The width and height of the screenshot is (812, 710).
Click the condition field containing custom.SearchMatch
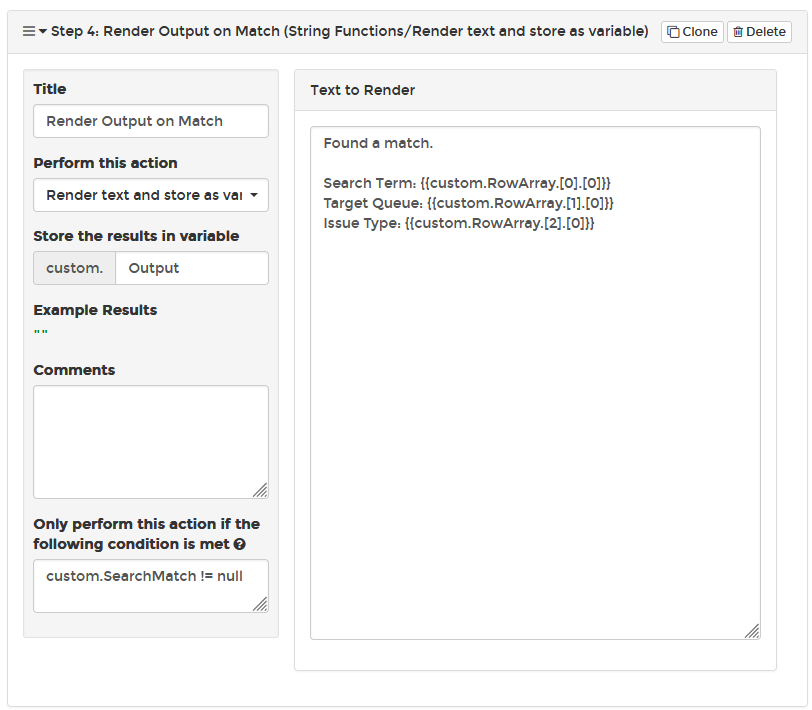click(151, 586)
